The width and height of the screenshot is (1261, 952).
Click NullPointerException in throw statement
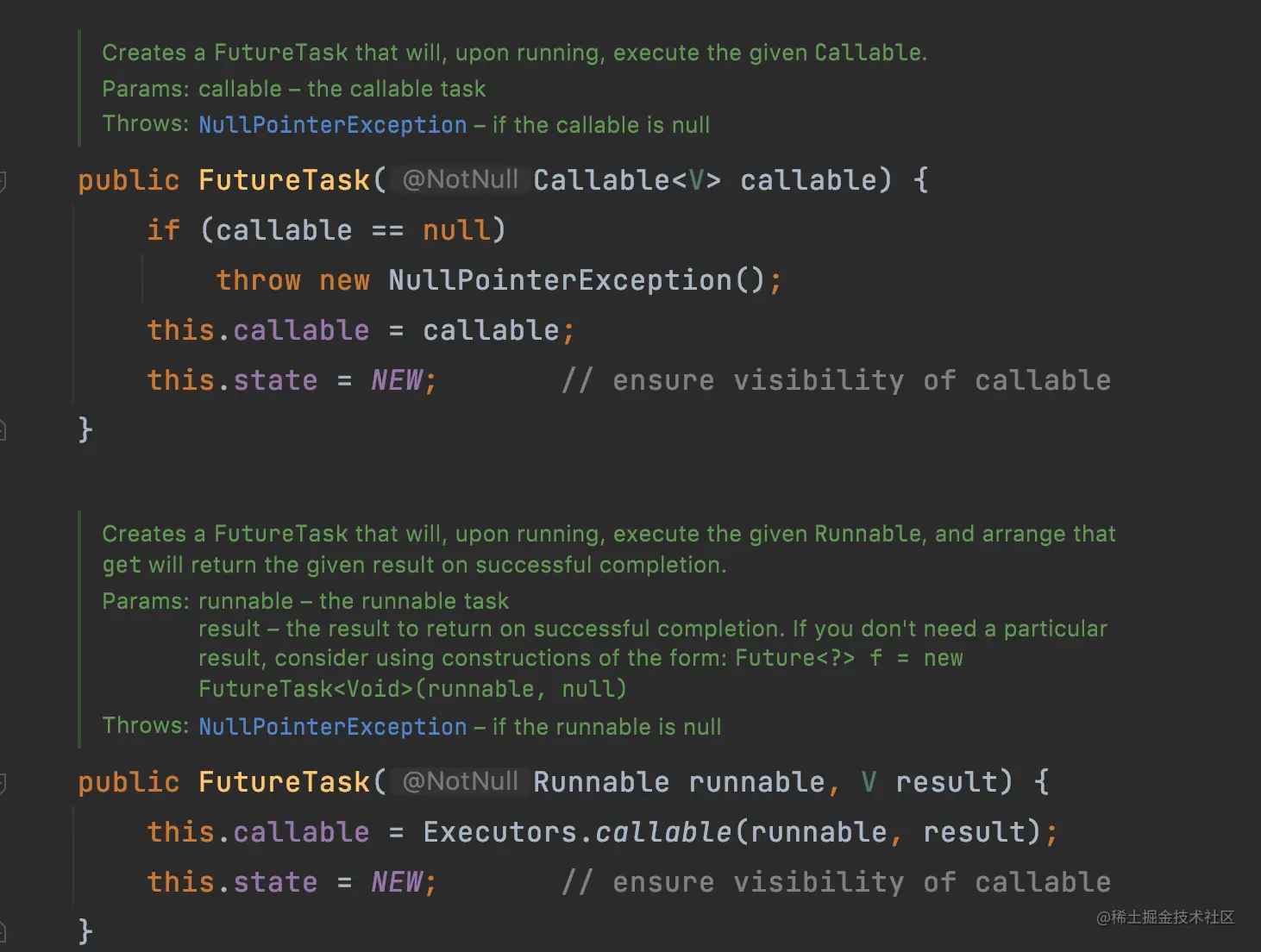click(560, 280)
